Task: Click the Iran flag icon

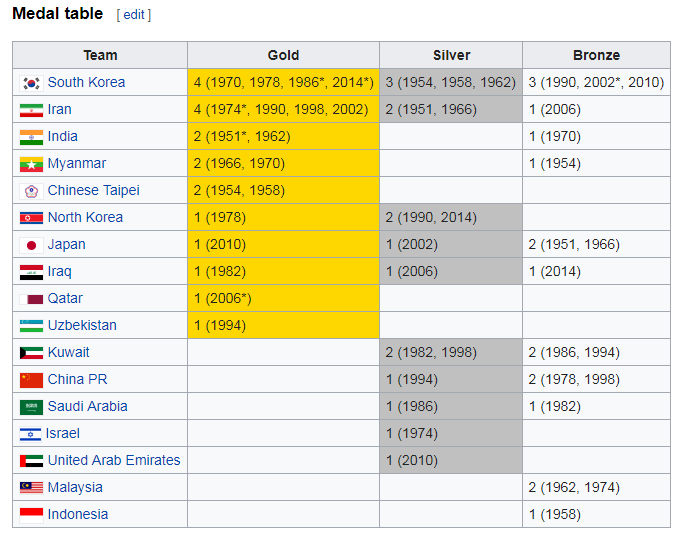Action: pyautogui.click(x=32, y=110)
